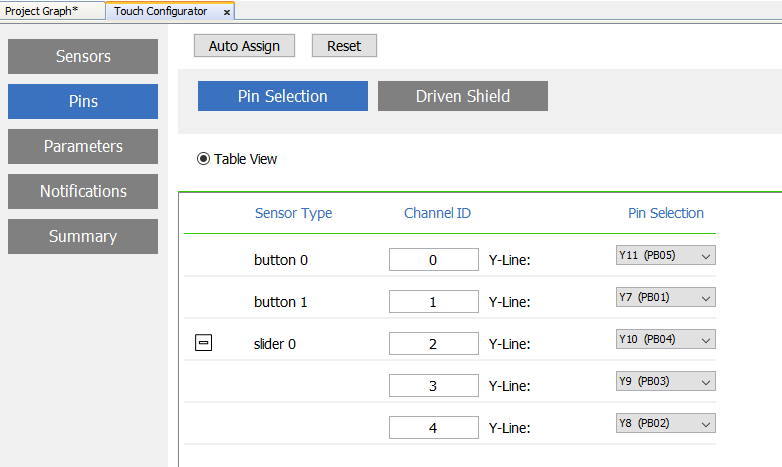This screenshot has height=467, width=782.
Task: Select the Table View radio button
Action: (x=204, y=159)
